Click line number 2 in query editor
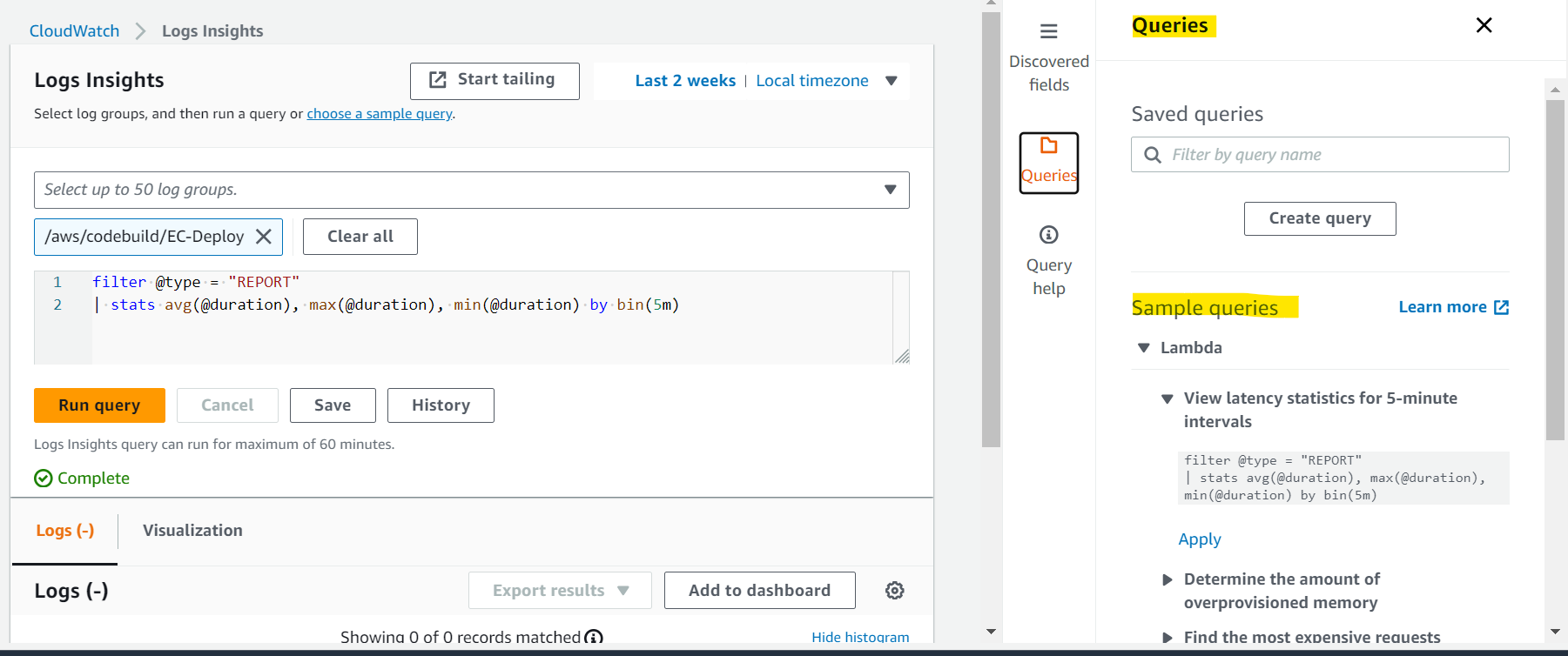Screen dimensions: 1568x656 pyautogui.click(x=57, y=305)
